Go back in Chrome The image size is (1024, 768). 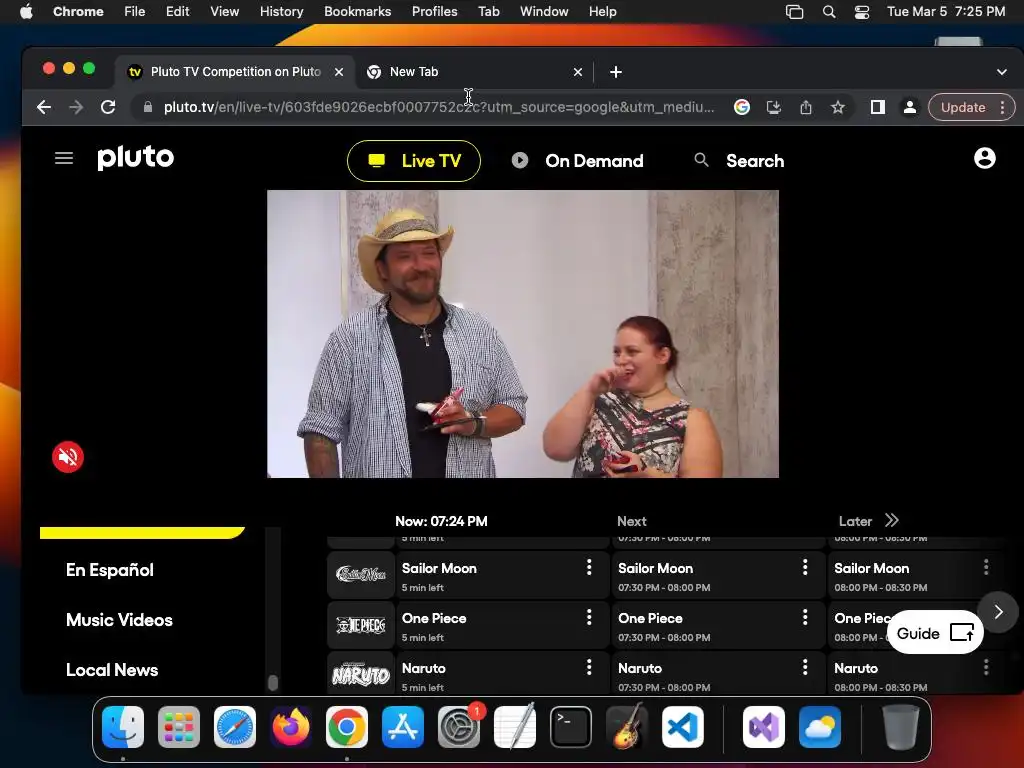44,107
